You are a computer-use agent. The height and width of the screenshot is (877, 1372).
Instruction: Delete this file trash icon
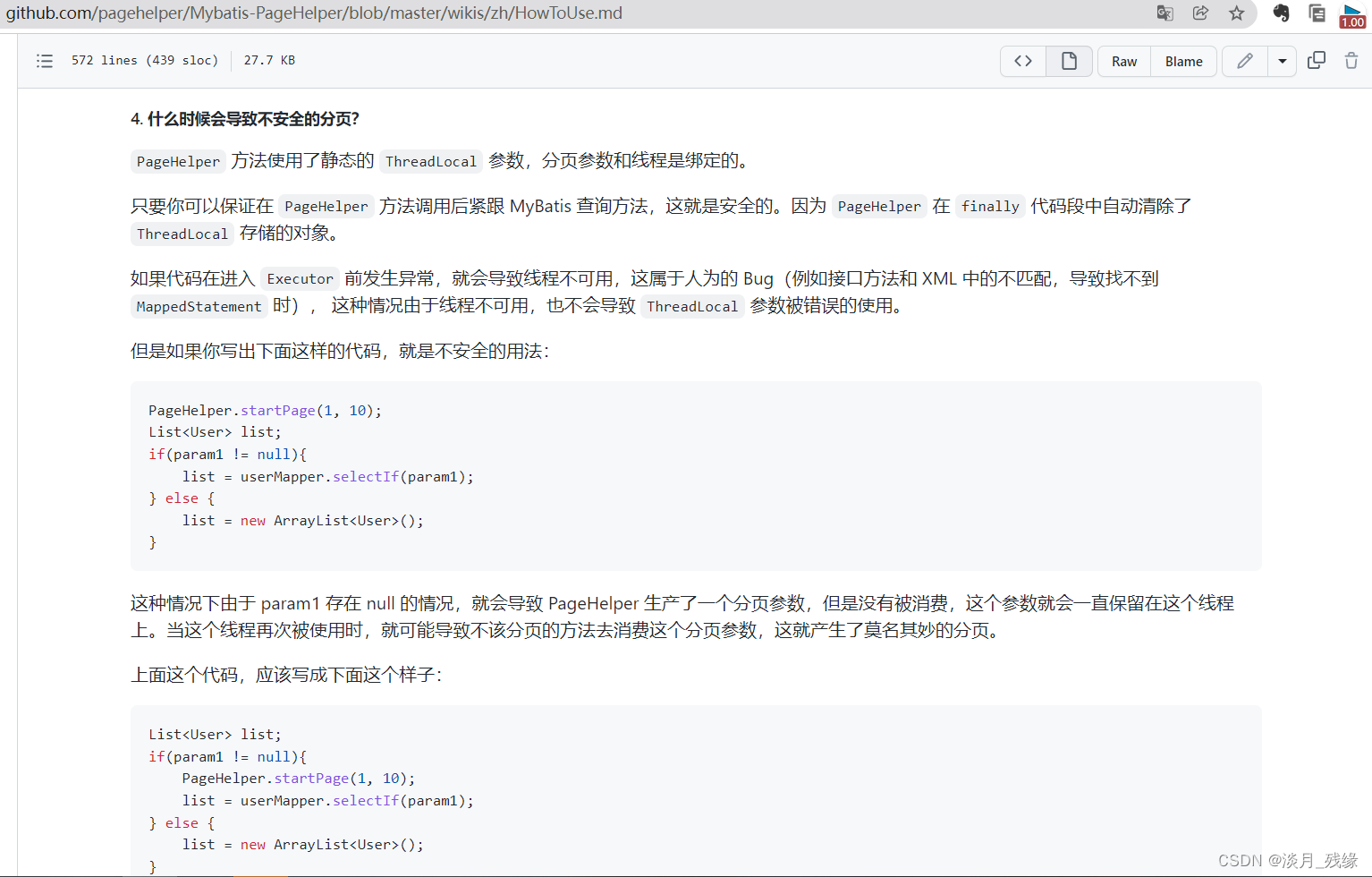(1351, 61)
